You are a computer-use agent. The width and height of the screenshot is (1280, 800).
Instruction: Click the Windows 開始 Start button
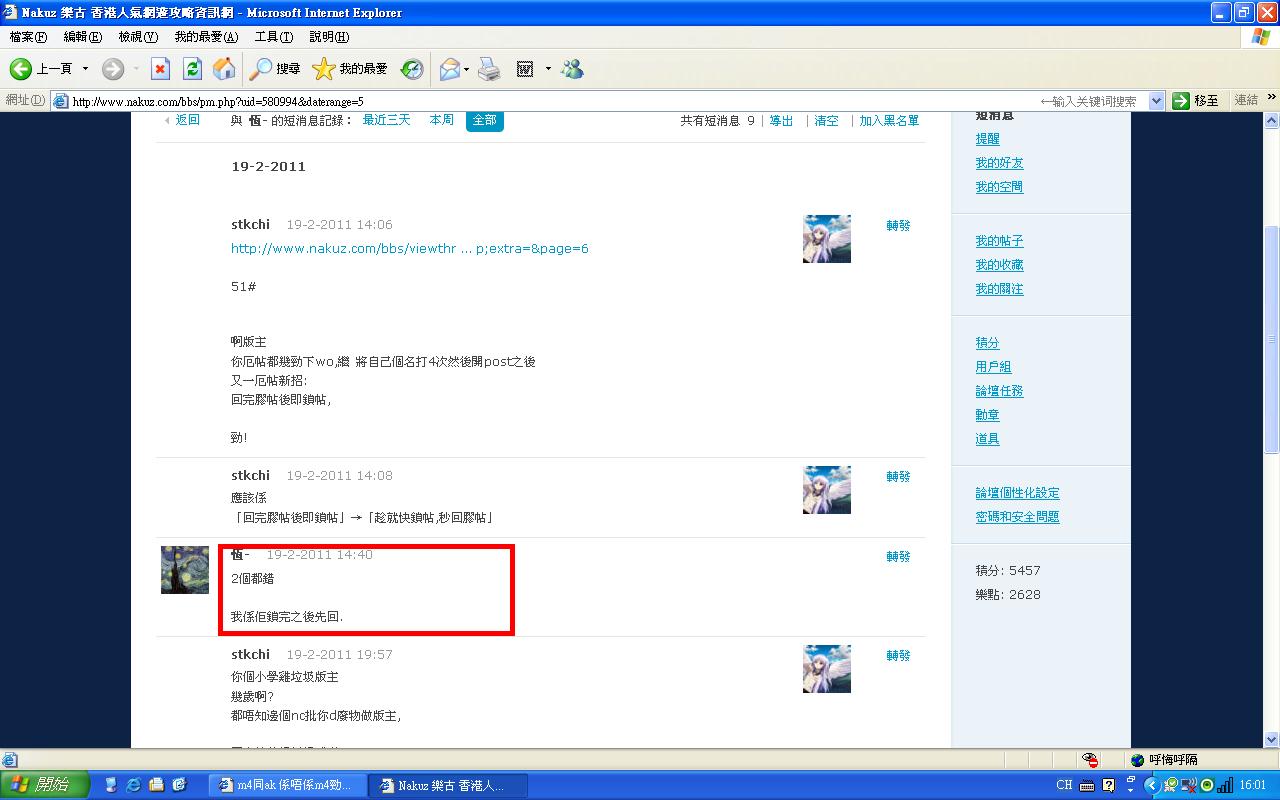tap(45, 785)
